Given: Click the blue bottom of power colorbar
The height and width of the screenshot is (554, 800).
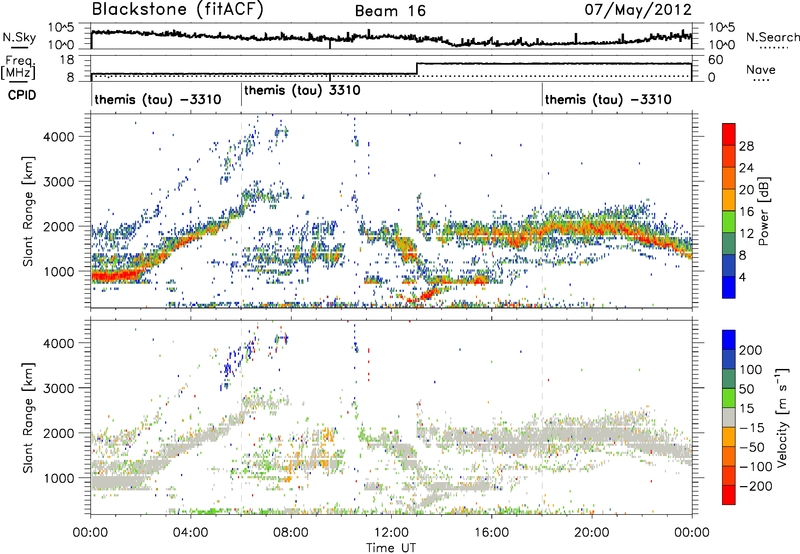Looking at the screenshot, I should click(729, 288).
